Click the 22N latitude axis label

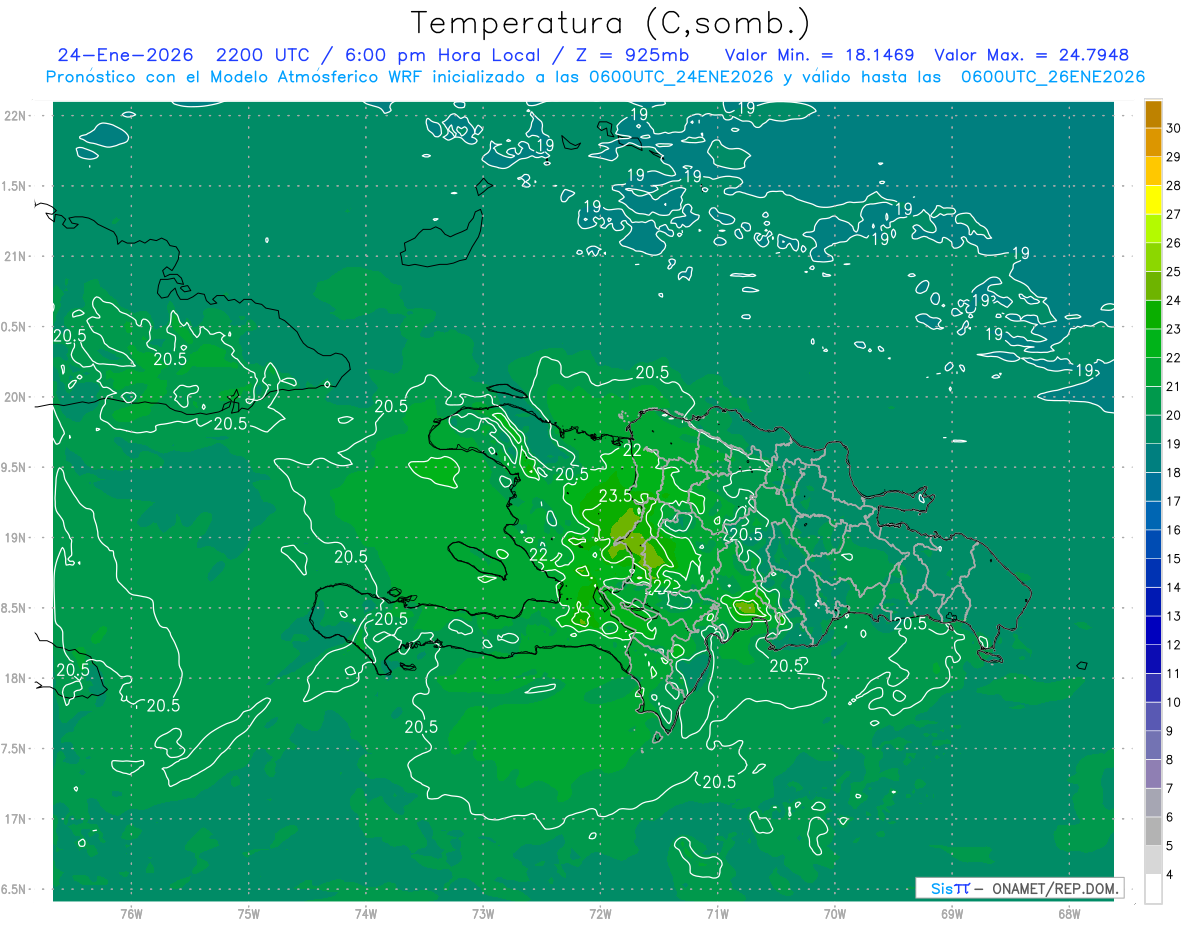pyautogui.click(x=15, y=115)
